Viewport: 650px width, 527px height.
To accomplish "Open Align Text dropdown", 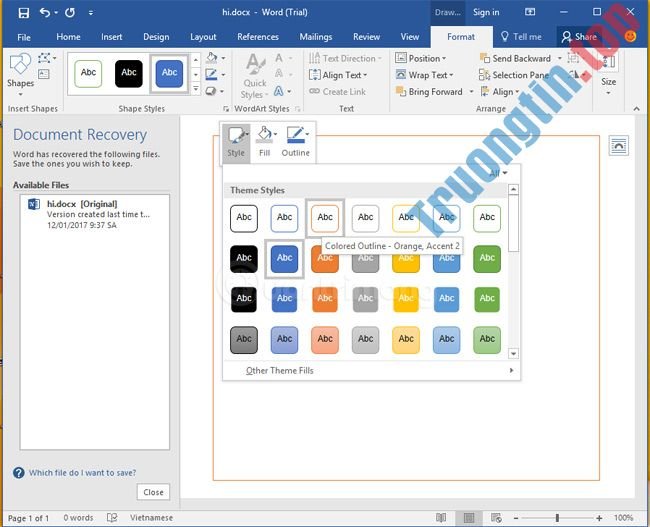I will (x=338, y=75).
